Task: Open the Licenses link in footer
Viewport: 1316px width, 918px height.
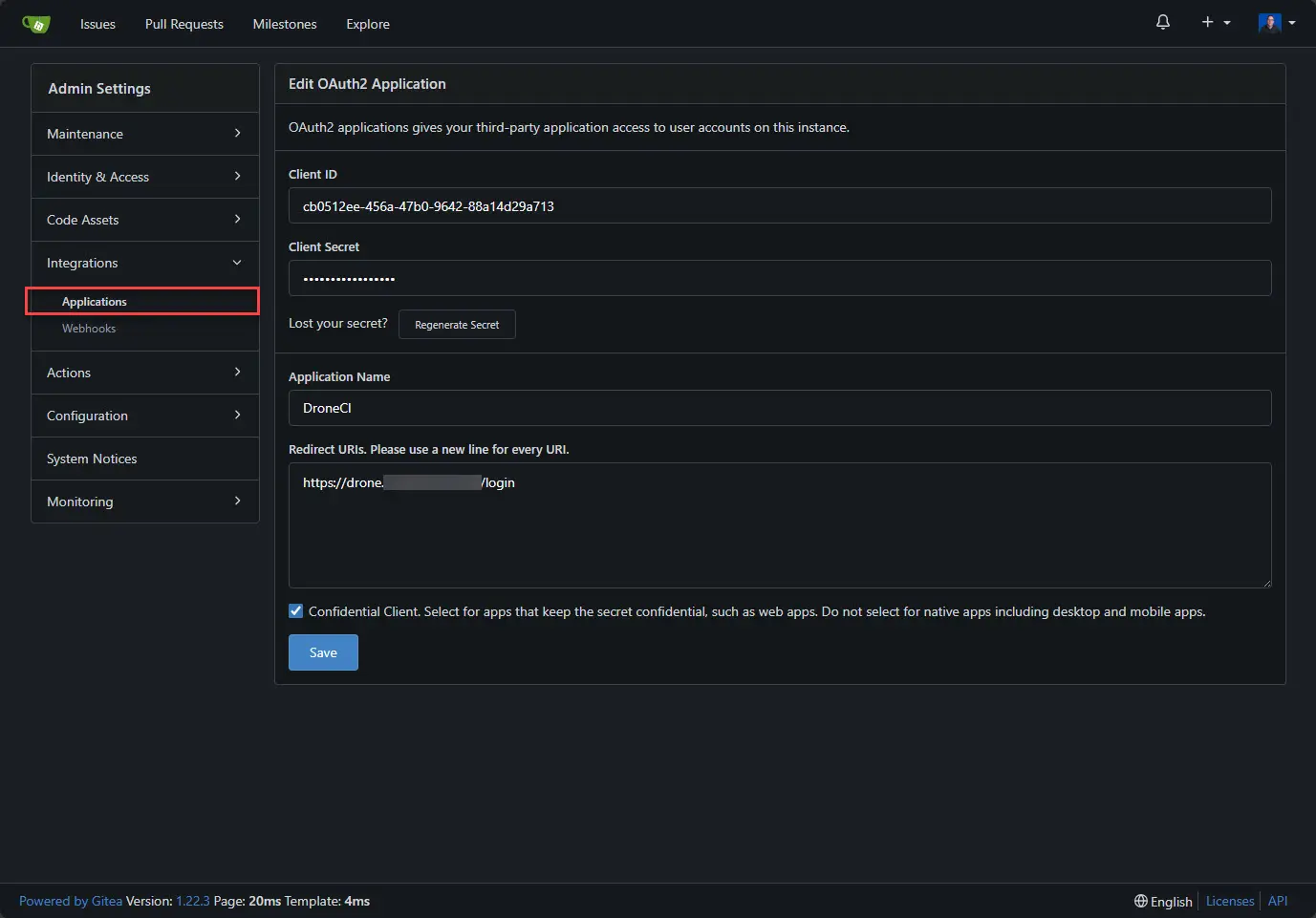Action: coord(1229,901)
